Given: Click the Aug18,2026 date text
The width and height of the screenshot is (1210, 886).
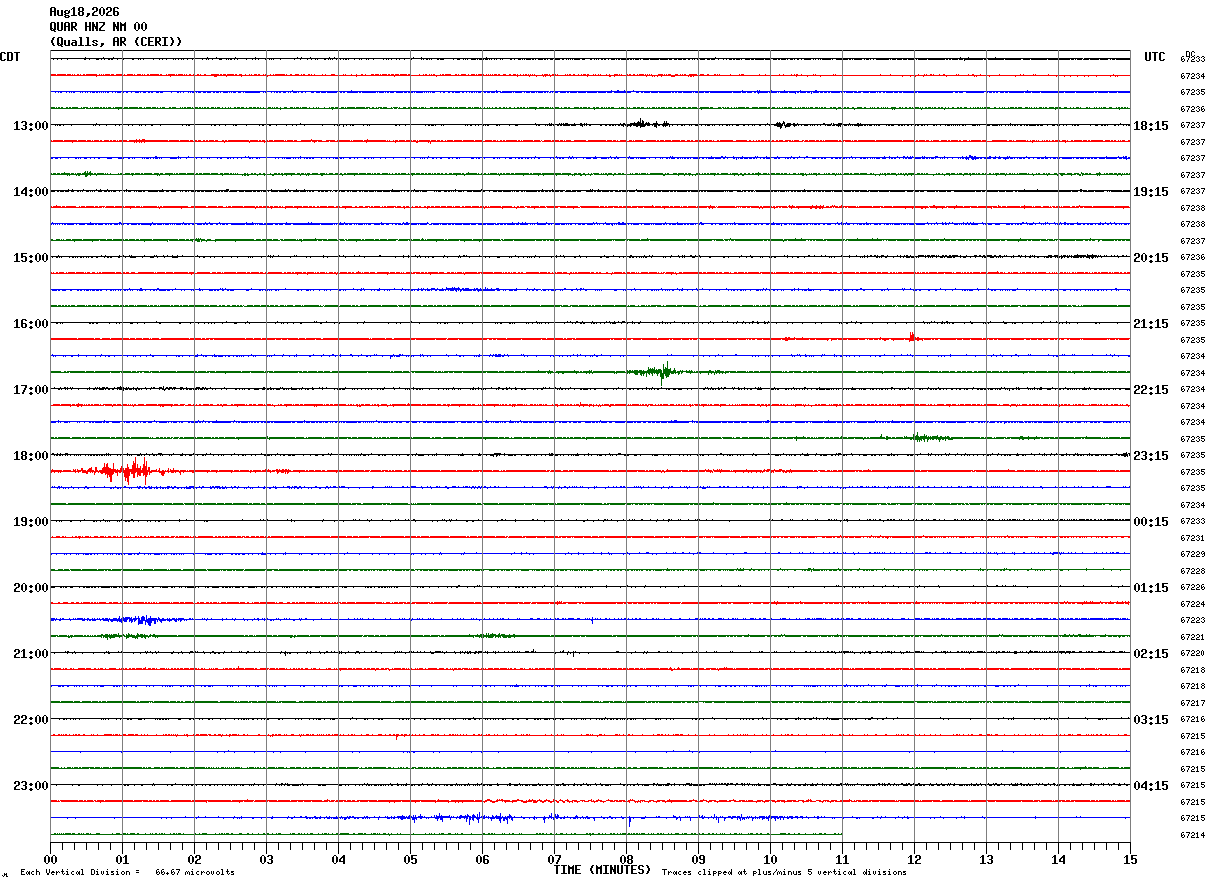Looking at the screenshot, I should click(84, 12).
